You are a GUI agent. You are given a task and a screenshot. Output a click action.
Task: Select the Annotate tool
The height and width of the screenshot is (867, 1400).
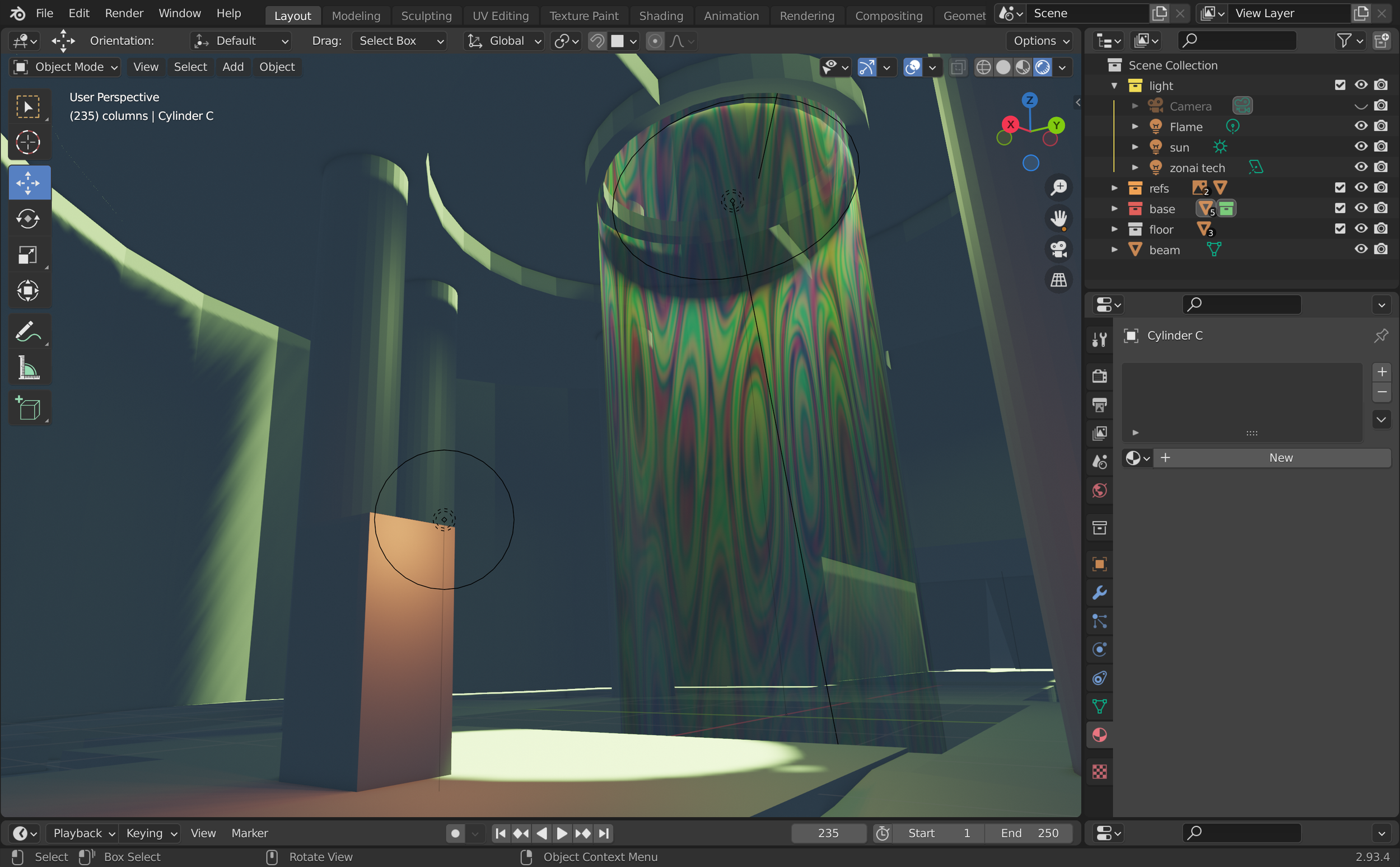coord(29,331)
